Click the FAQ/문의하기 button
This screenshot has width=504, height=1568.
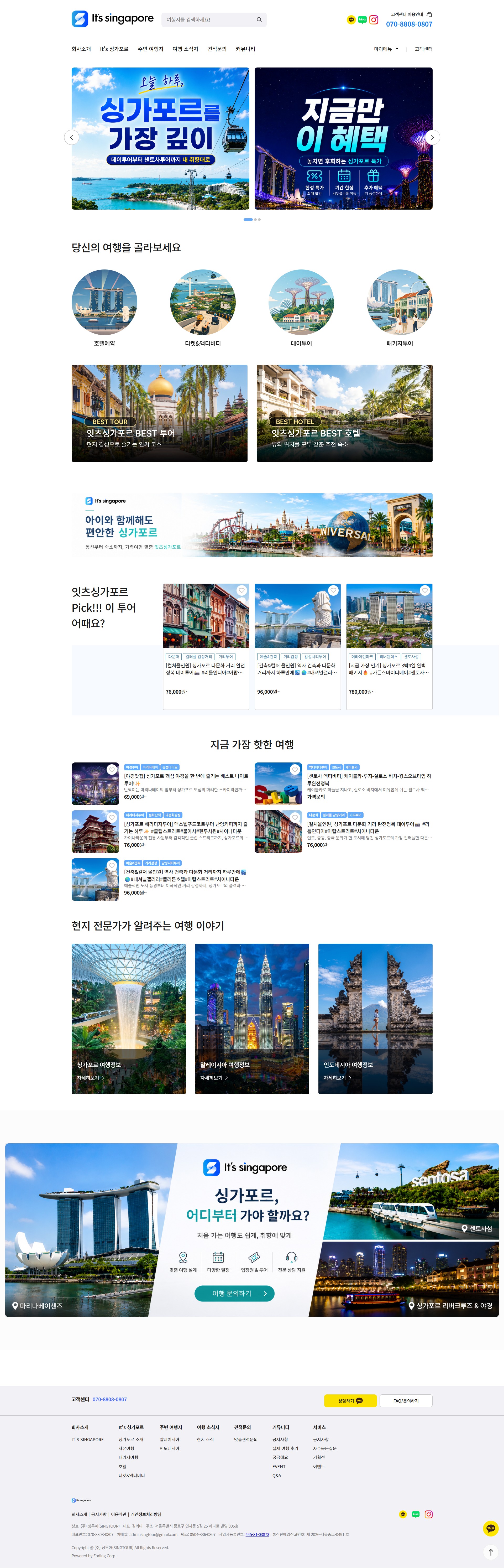(x=406, y=1401)
